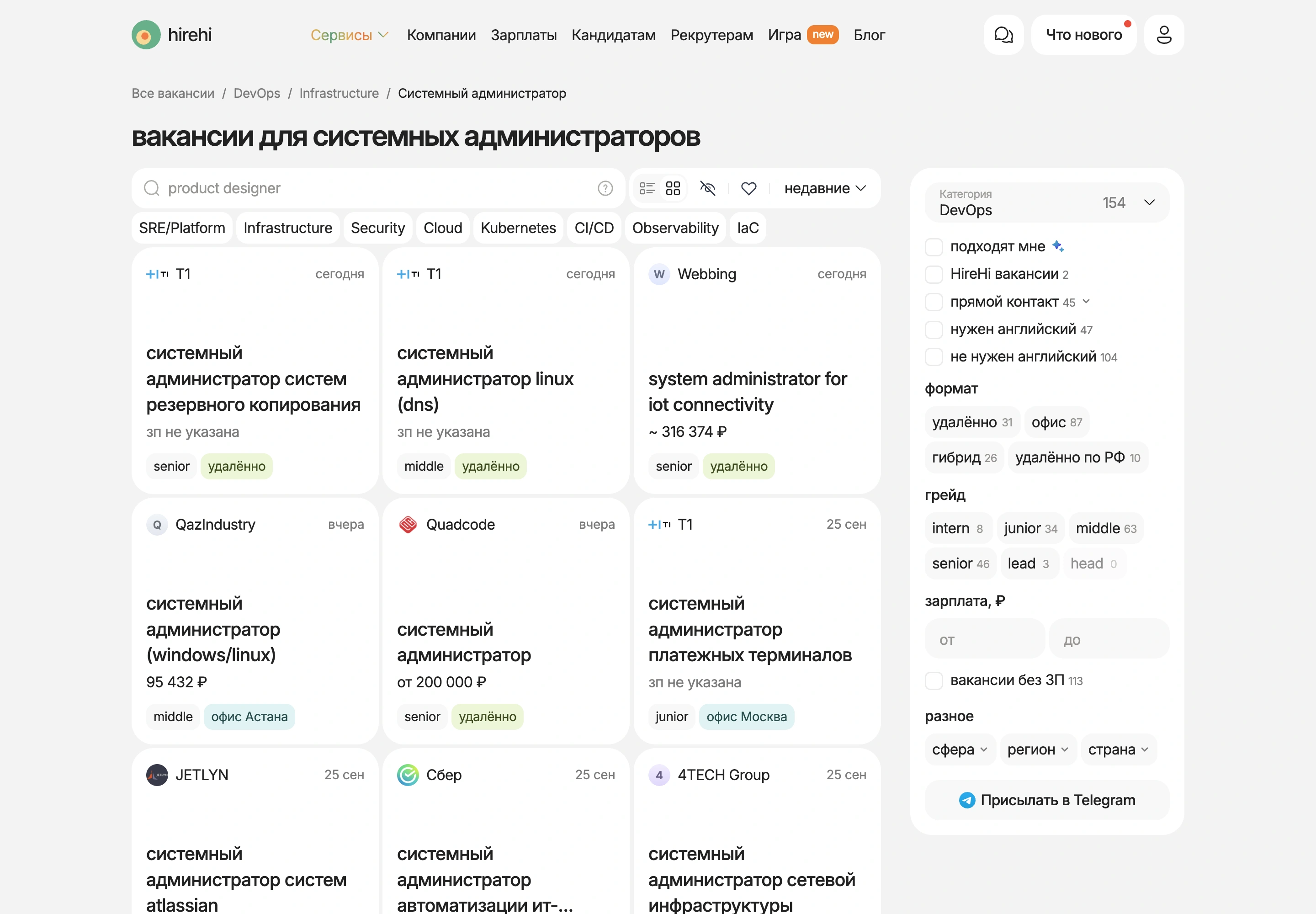This screenshot has width=1316, height=914.
Task: Click the search magnifier icon
Action: point(152,188)
